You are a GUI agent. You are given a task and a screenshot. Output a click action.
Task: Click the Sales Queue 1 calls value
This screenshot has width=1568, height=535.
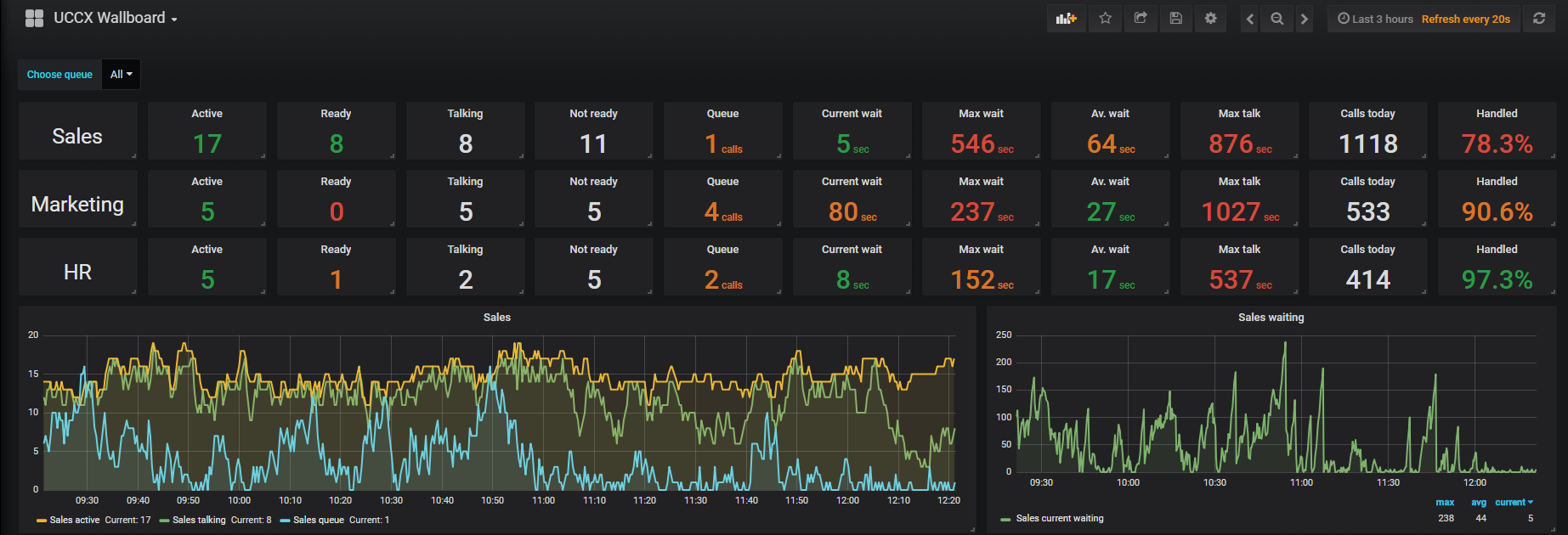tap(723, 144)
